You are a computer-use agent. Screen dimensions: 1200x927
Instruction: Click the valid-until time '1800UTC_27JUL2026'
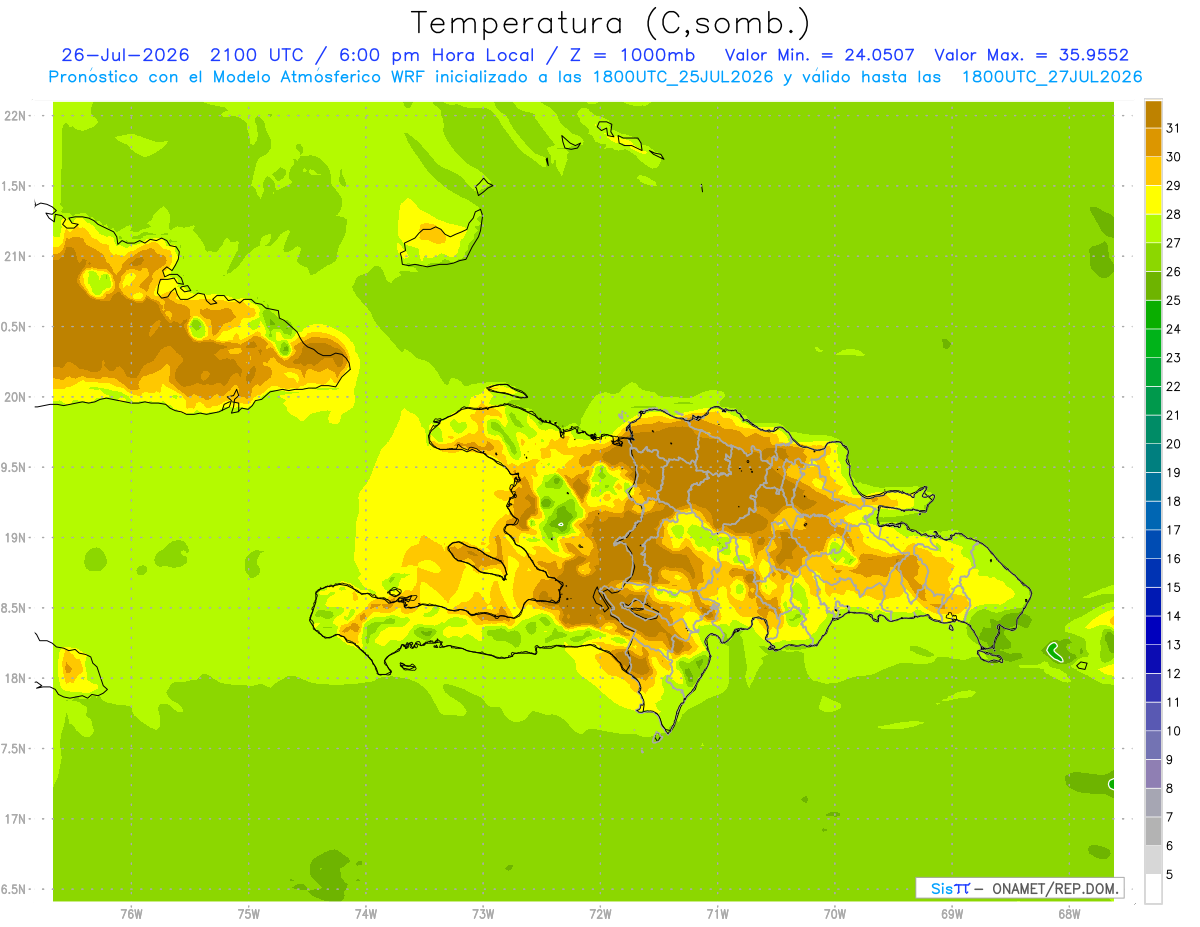click(x=1052, y=77)
